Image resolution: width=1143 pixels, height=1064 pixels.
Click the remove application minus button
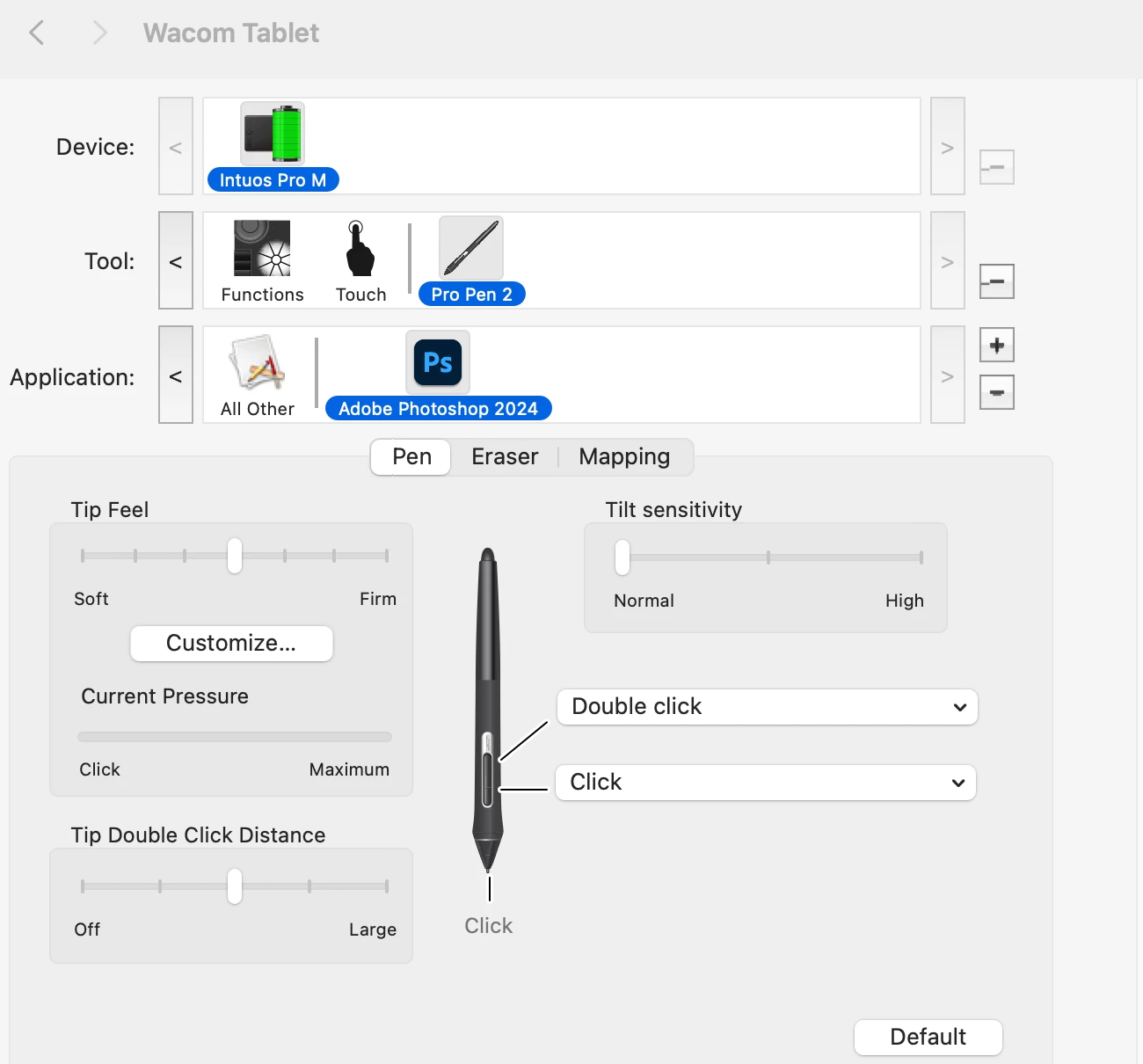point(997,392)
